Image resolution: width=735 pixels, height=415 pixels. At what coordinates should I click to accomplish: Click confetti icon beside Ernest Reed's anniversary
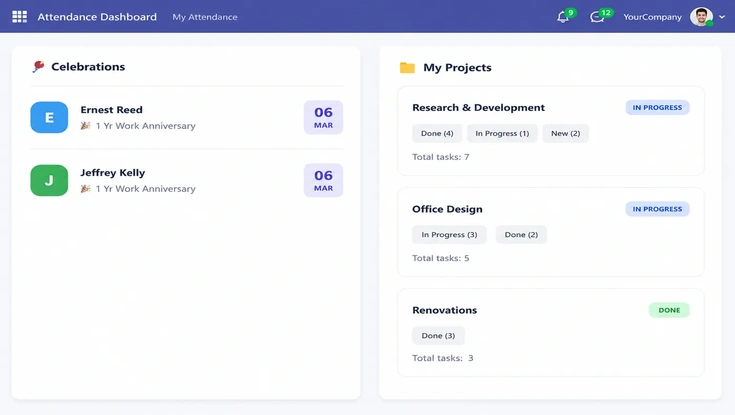tap(85, 126)
